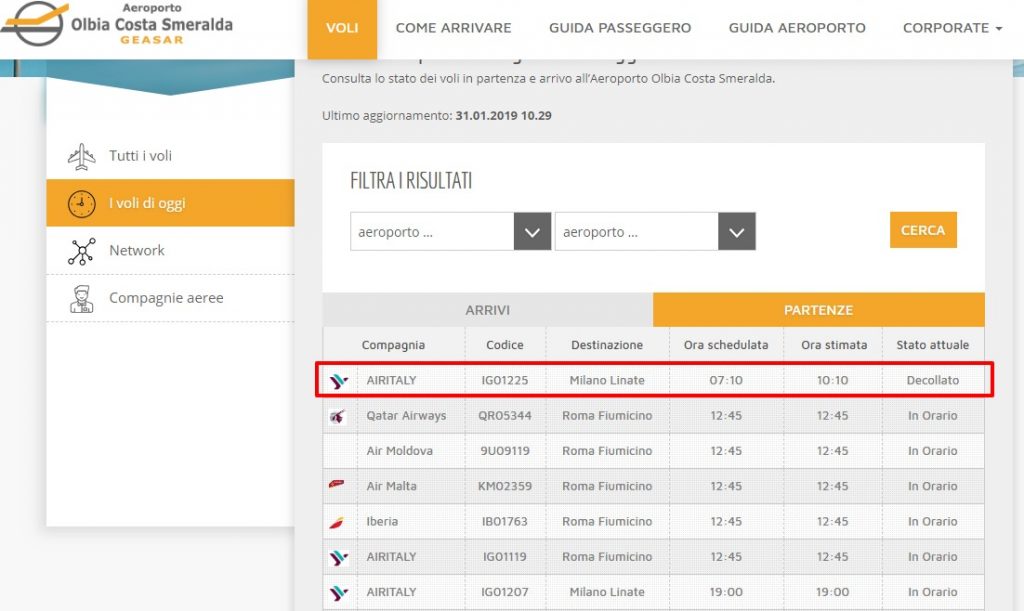1024x611 pixels.
Task: Click flight code IG01119
Action: 505,557
